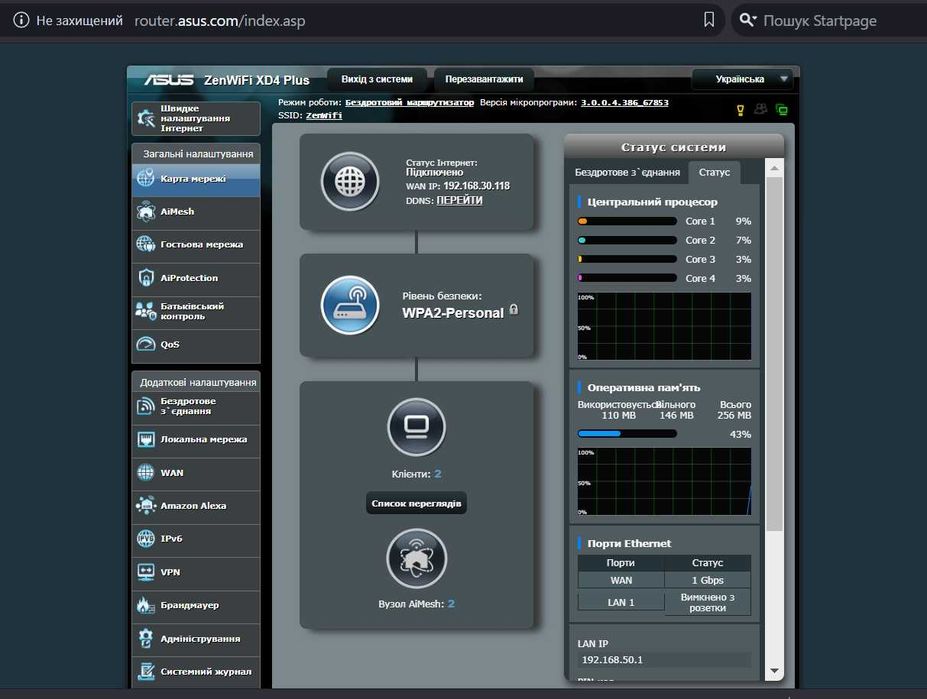Click the AiMesh node icon
The height and width of the screenshot is (699, 927).
click(416, 558)
